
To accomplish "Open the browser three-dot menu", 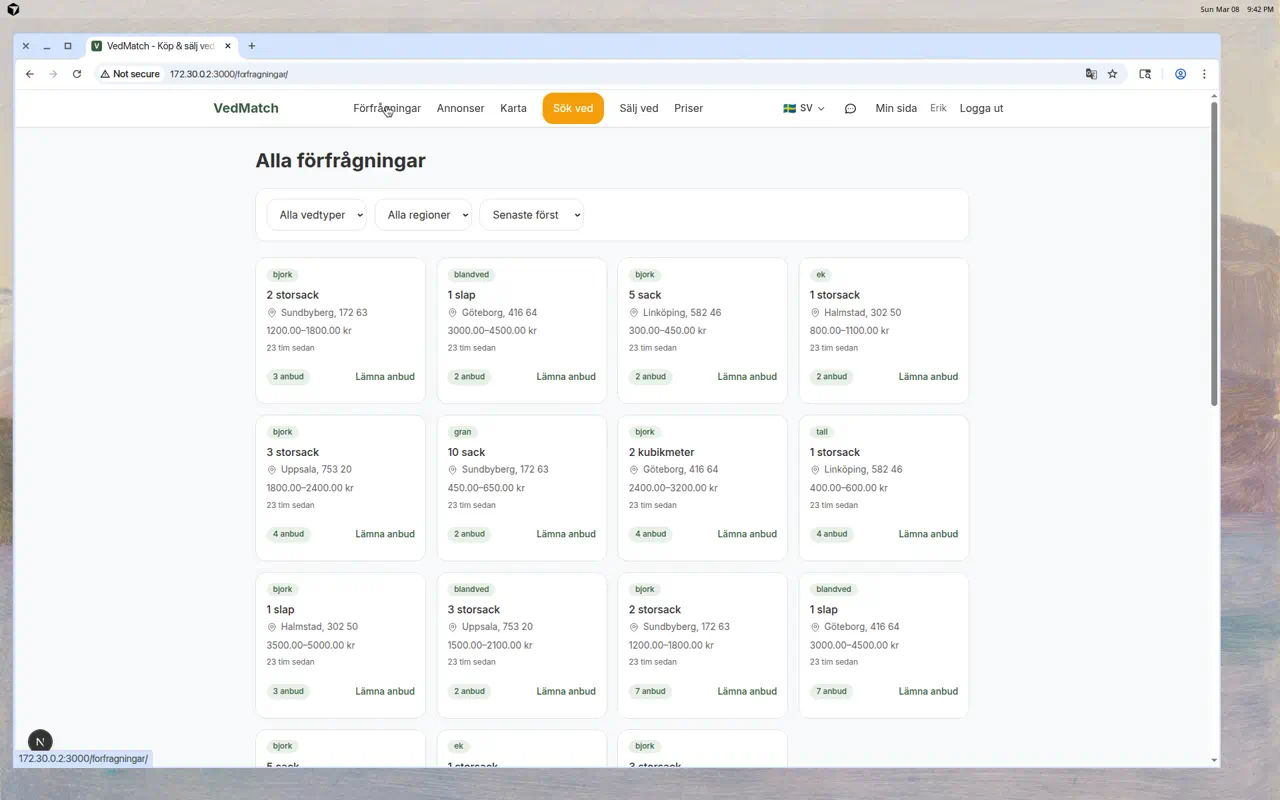I will coord(1204,74).
